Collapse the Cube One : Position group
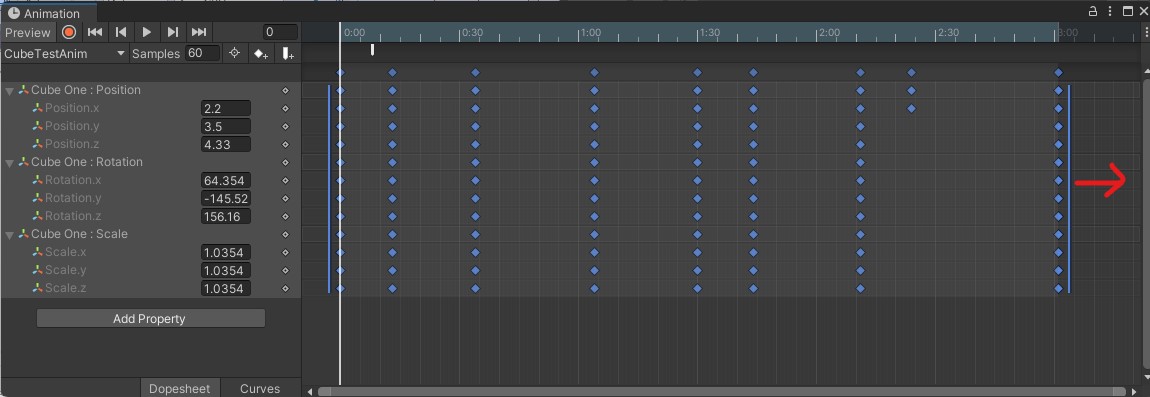This screenshot has width=1150, height=397. (x=10, y=91)
